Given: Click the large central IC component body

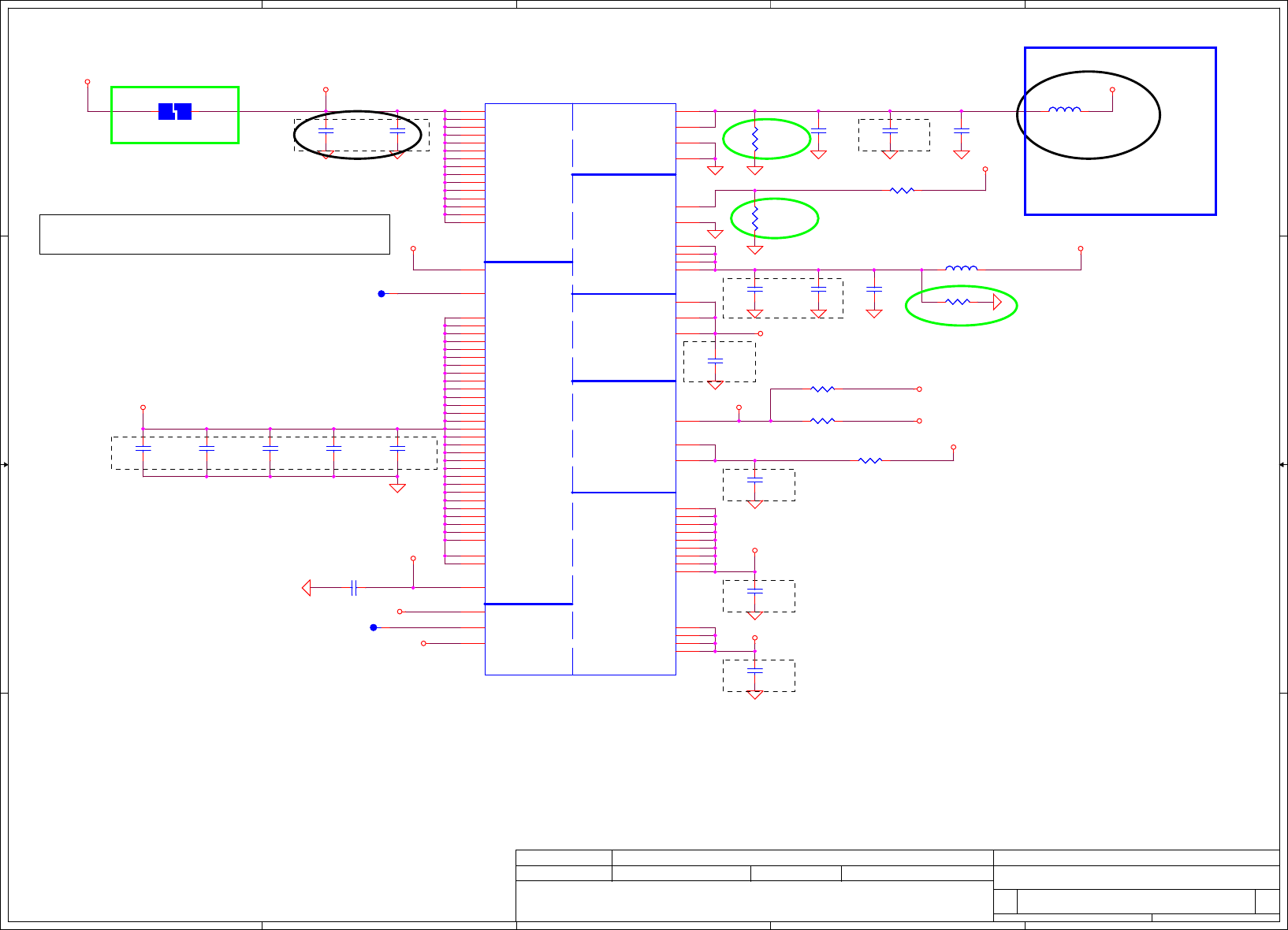Looking at the screenshot, I should (x=580, y=389).
